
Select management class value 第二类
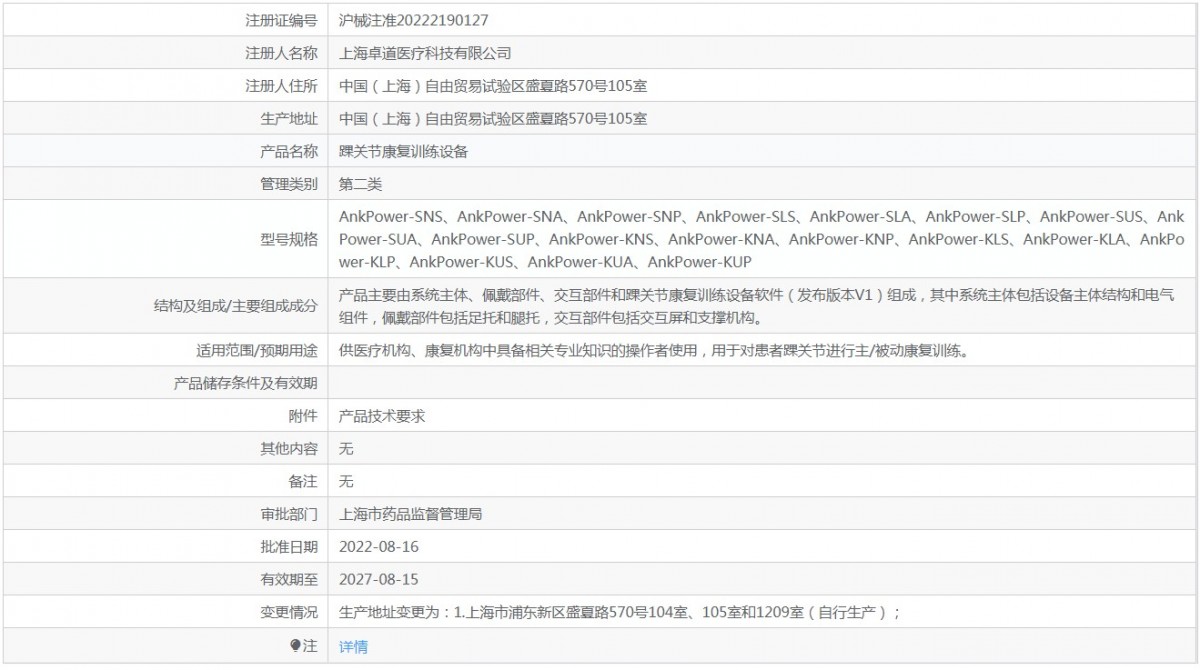[x=360, y=185]
